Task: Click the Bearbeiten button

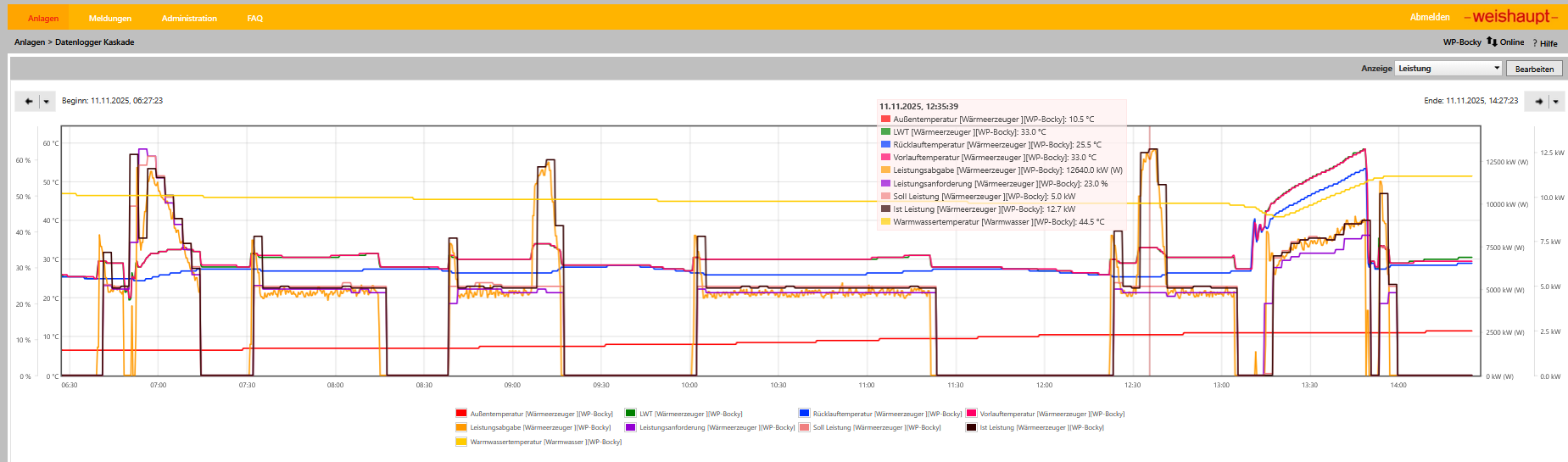Action: tap(1534, 69)
